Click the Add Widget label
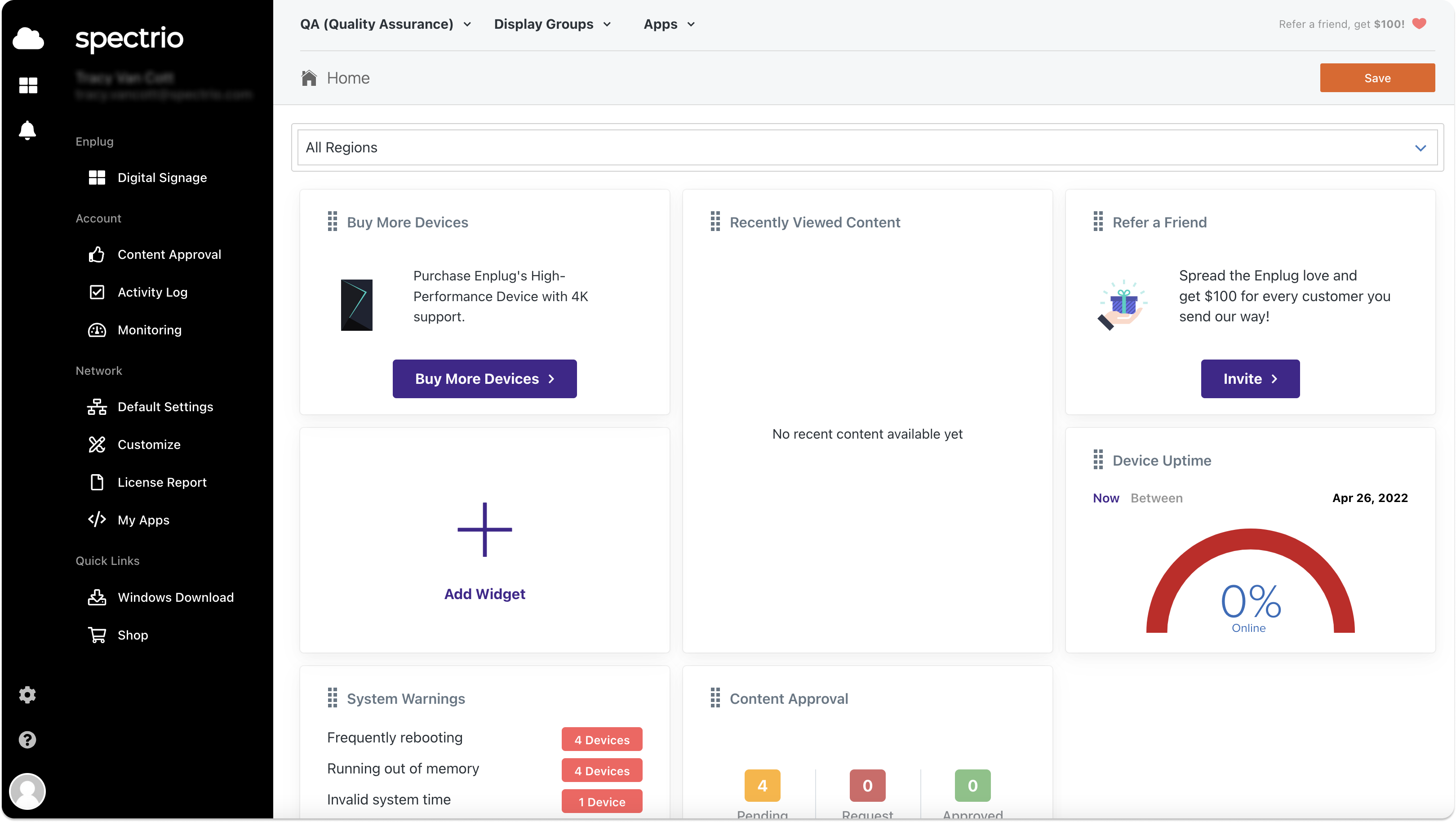This screenshot has height=822, width=1456. pyautogui.click(x=484, y=594)
